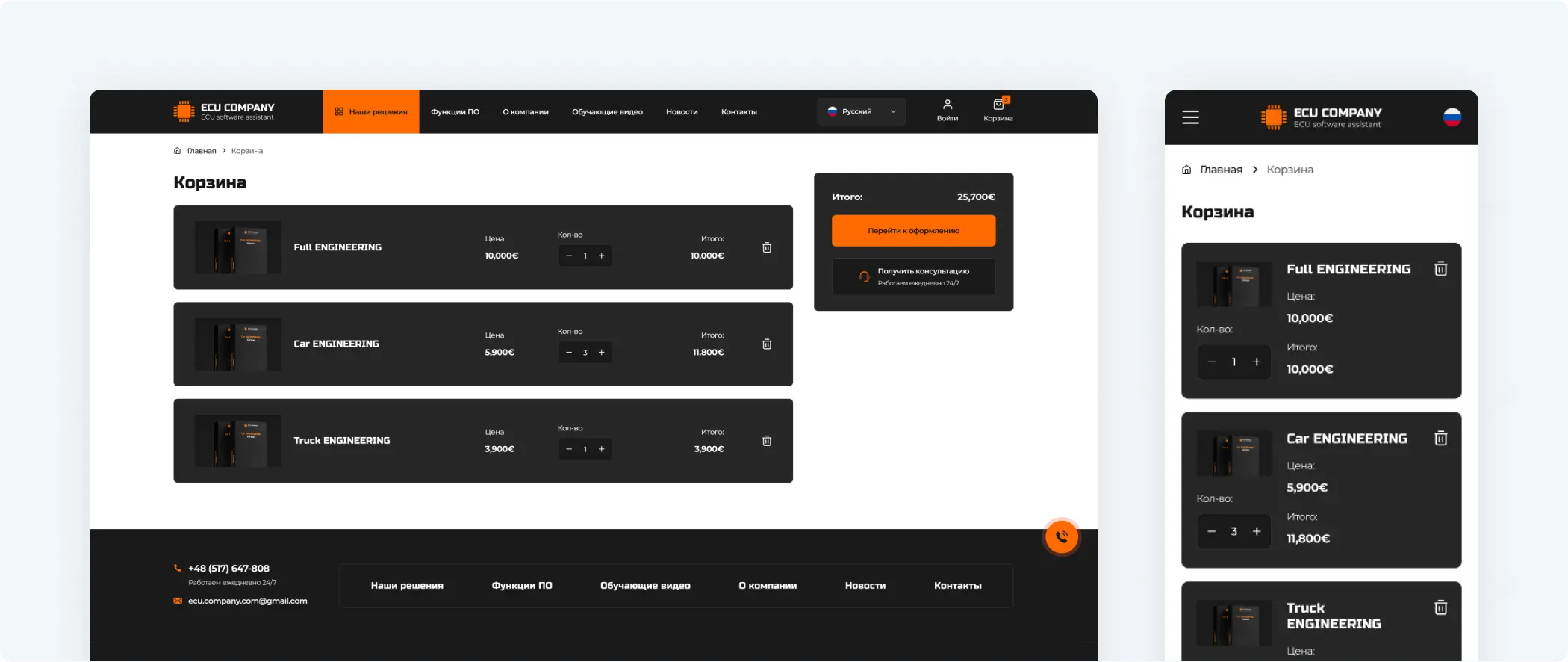Decrease Full ENGINEERING quantity on desktop

tap(569, 256)
